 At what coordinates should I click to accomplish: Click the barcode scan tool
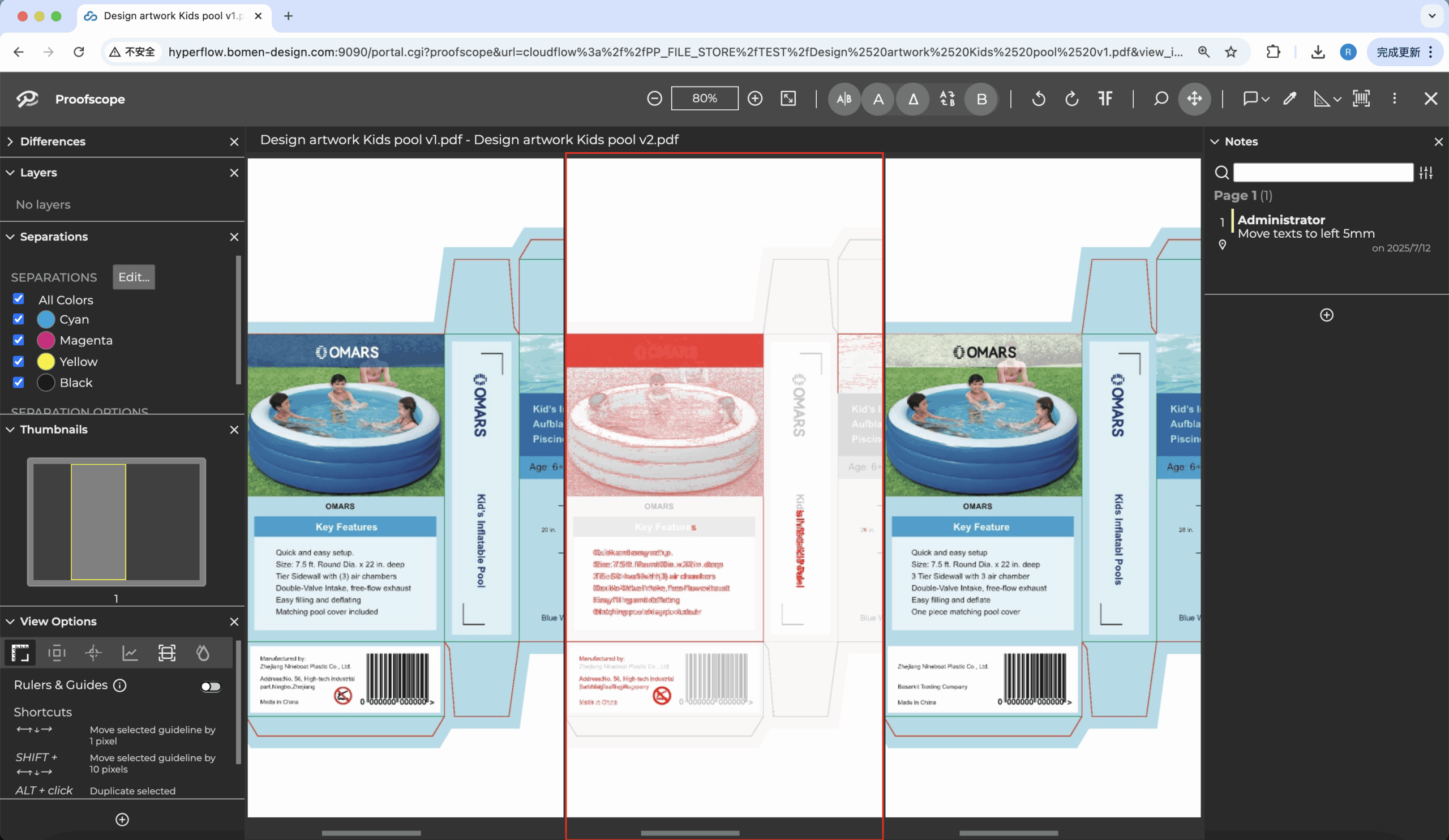(1361, 99)
